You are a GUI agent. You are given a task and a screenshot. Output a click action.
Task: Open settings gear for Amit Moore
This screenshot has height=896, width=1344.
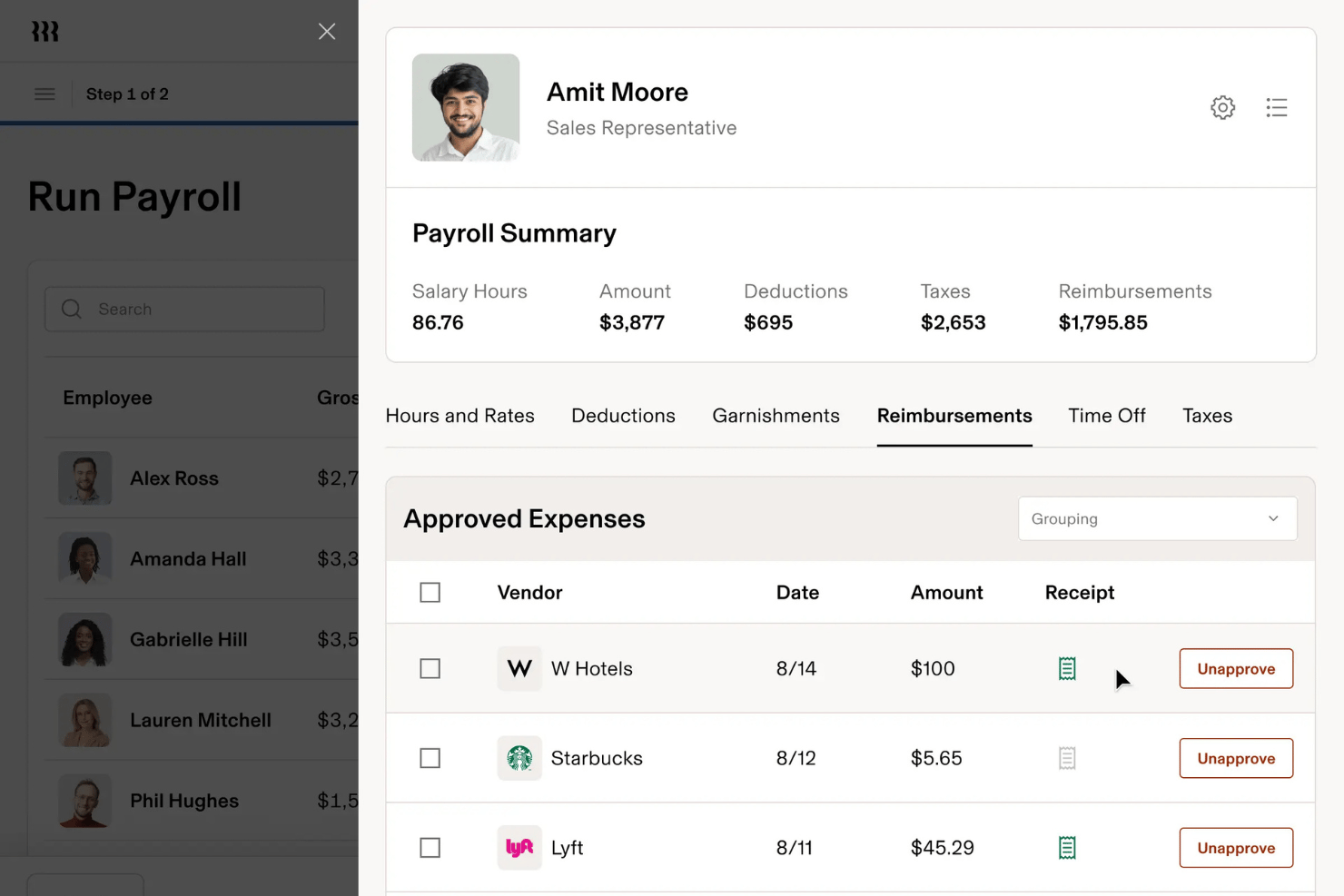(x=1223, y=107)
